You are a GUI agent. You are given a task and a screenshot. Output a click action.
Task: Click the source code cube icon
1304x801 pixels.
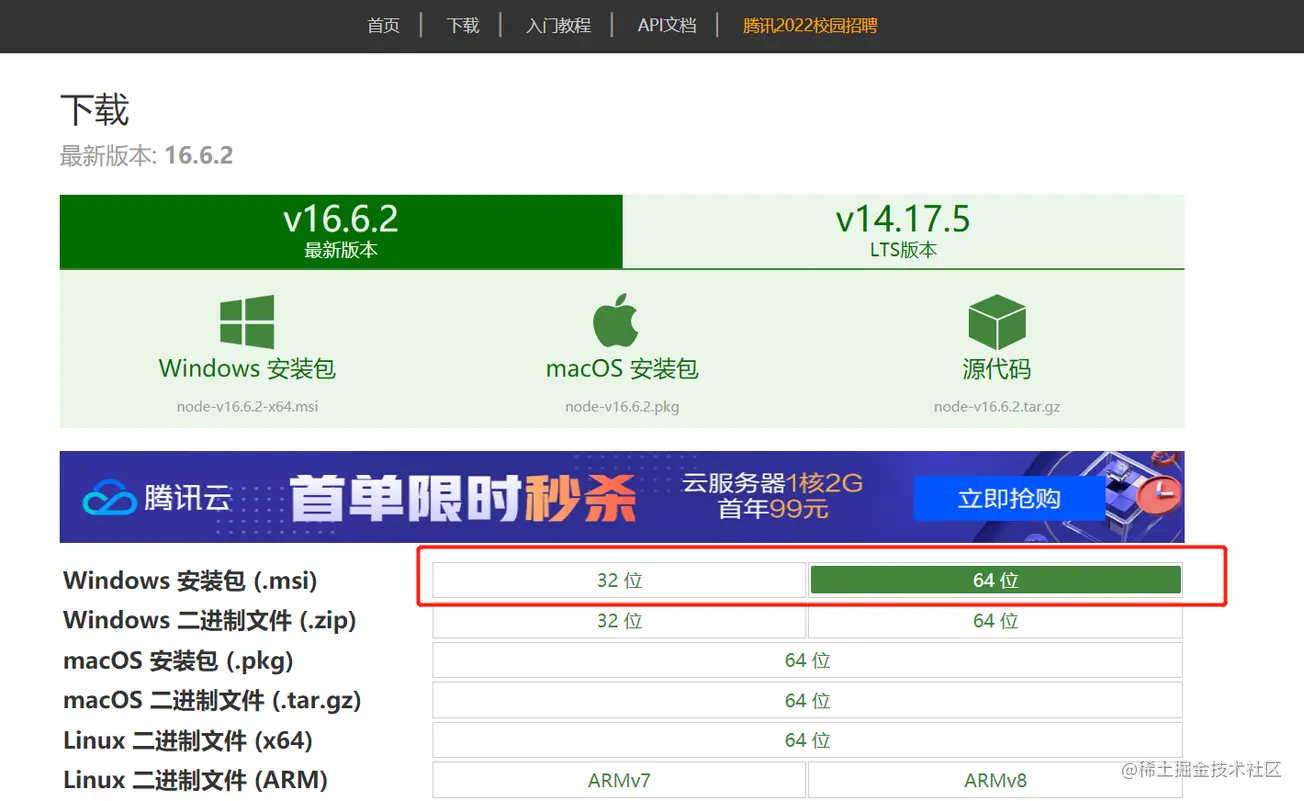(997, 322)
